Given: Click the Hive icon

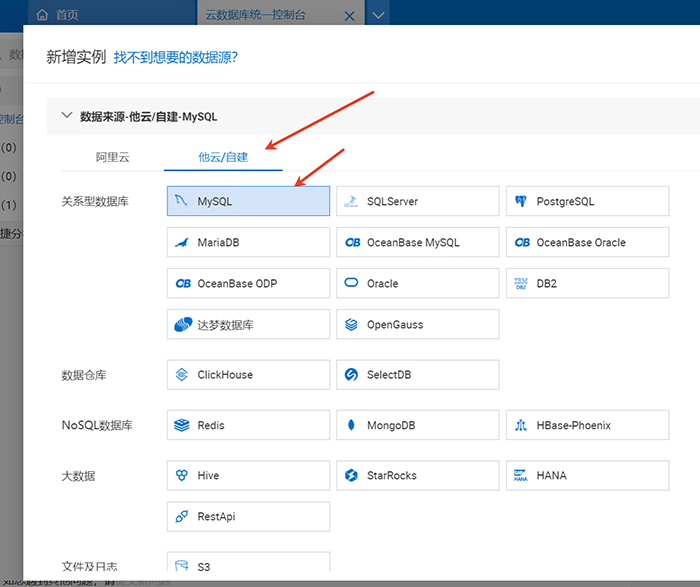Looking at the screenshot, I should coord(181,475).
